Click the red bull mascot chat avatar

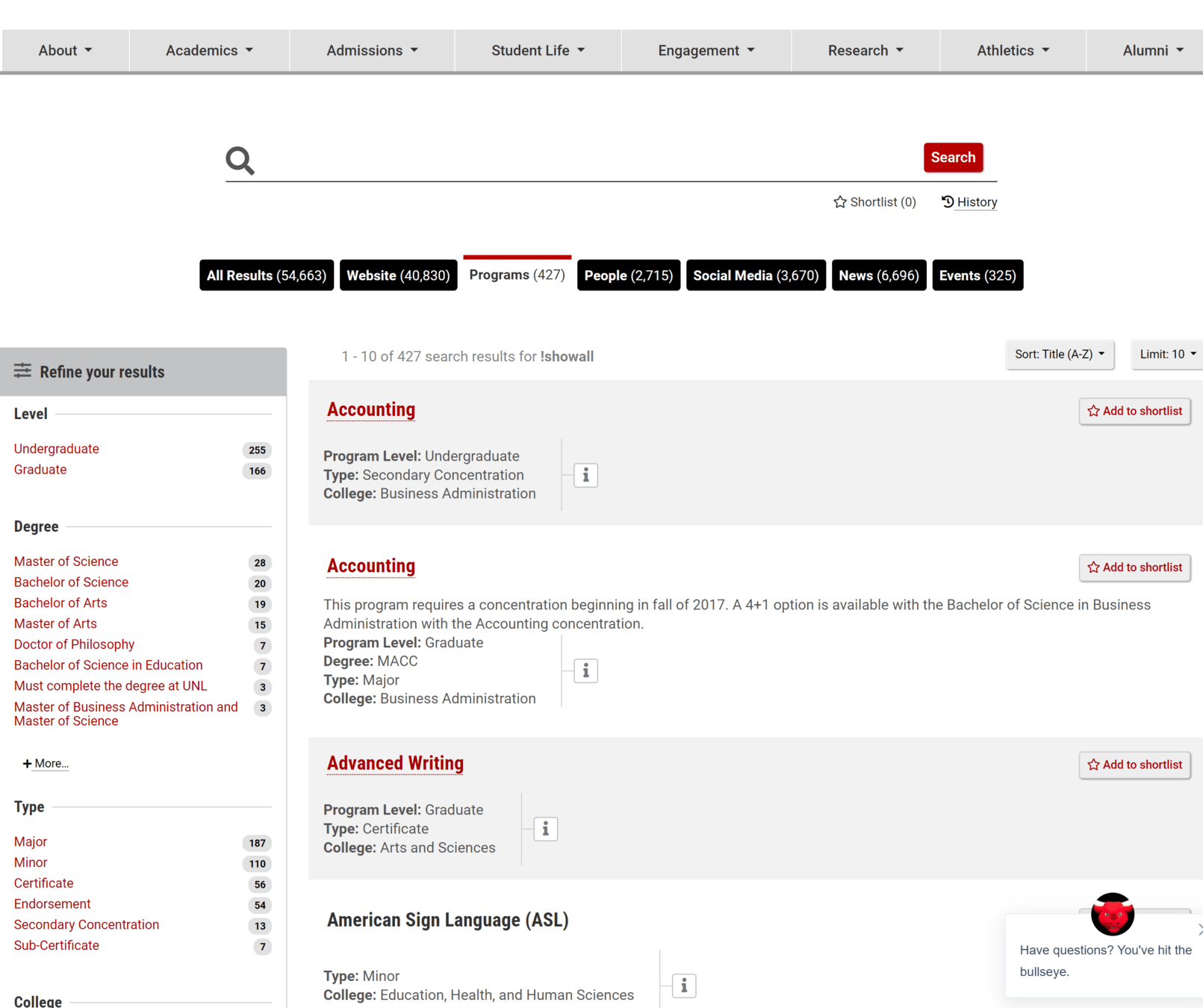click(x=1112, y=914)
